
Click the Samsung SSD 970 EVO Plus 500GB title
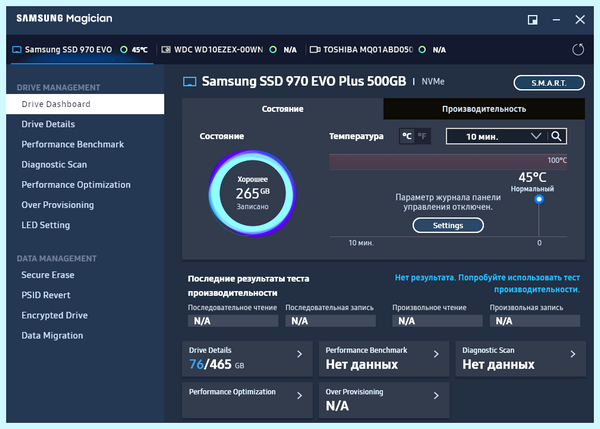pyautogui.click(x=304, y=82)
